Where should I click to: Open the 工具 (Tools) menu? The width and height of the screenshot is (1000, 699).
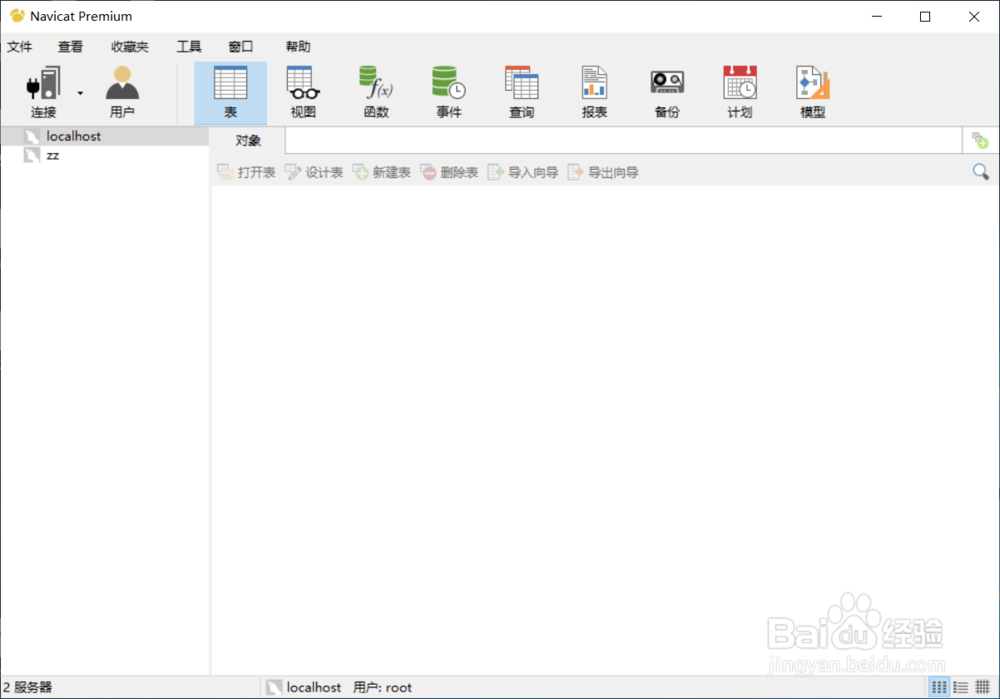click(189, 46)
